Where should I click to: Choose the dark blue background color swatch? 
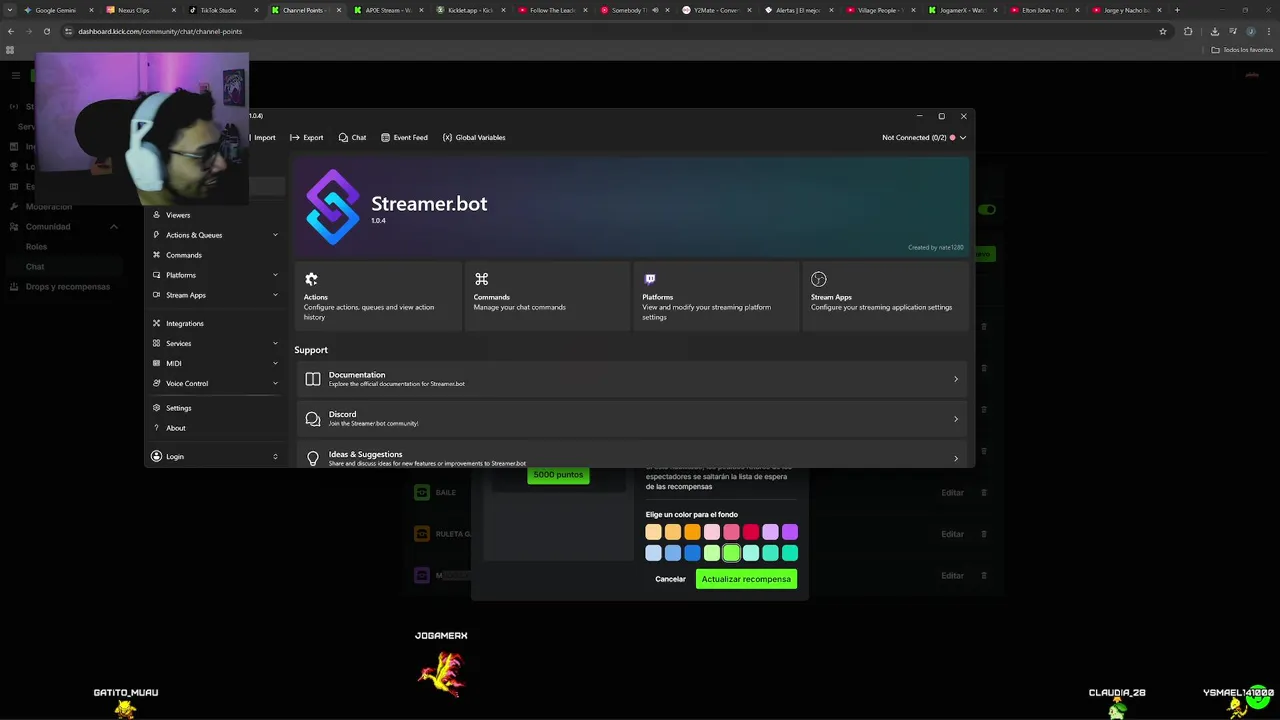pyautogui.click(x=692, y=553)
